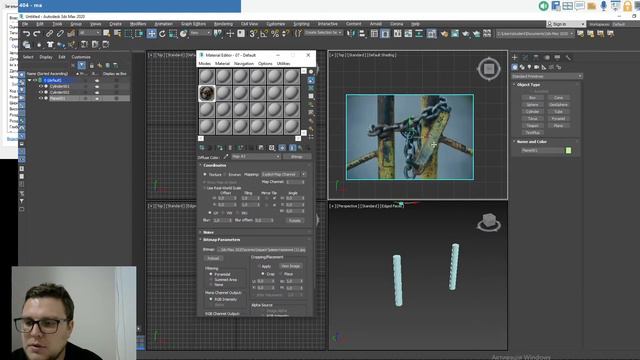Click the Bitmap type button in Material Editor
The width and height of the screenshot is (640, 360).
point(297,157)
